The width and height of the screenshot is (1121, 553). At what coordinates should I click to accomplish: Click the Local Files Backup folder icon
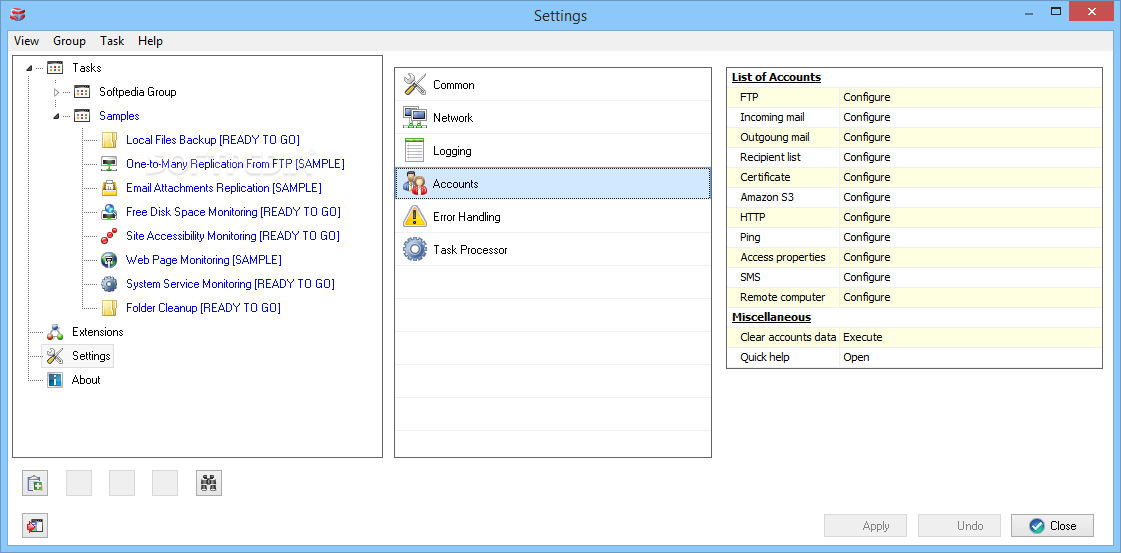[109, 140]
